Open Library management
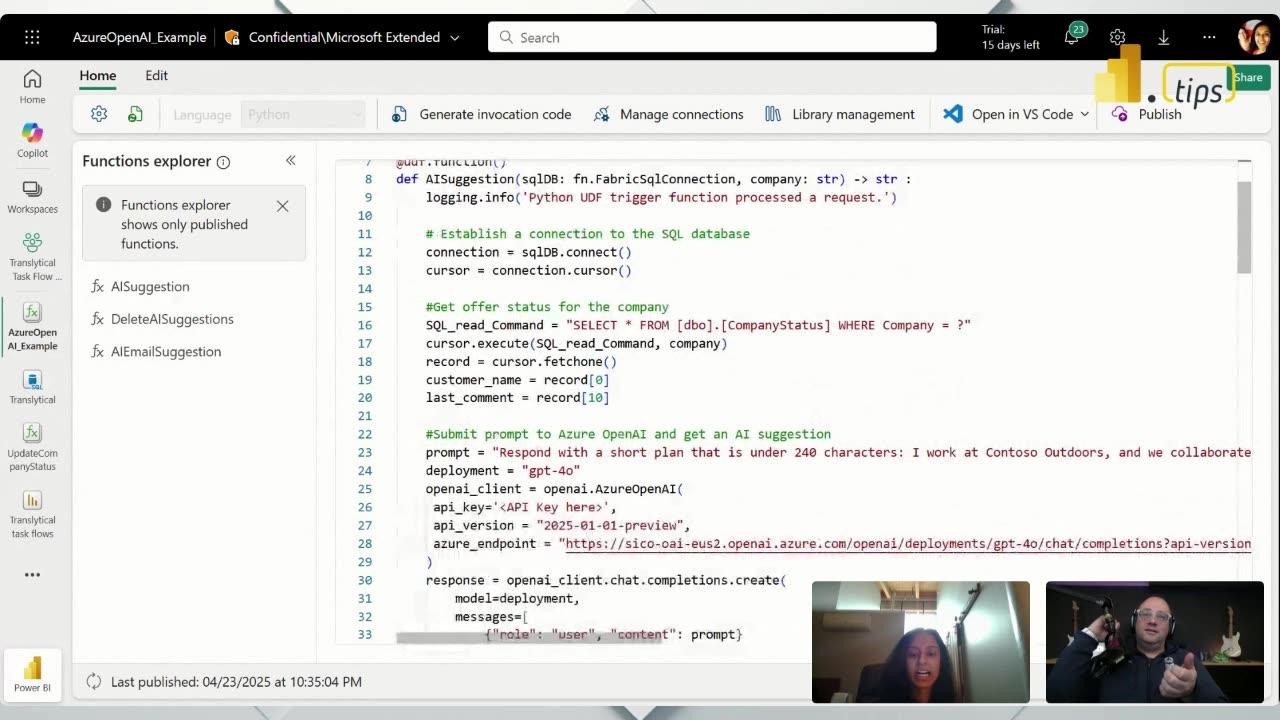This screenshot has height=720, width=1280. pyautogui.click(x=840, y=114)
